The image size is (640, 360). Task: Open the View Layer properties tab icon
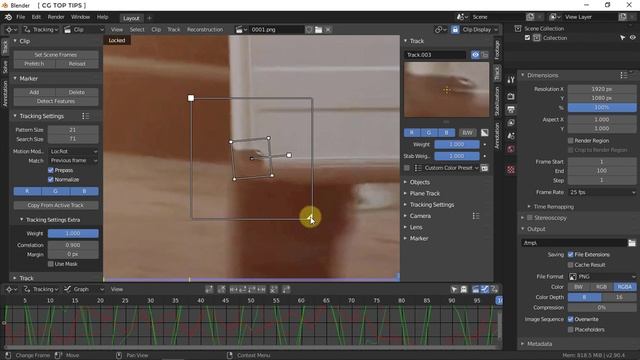click(511, 122)
